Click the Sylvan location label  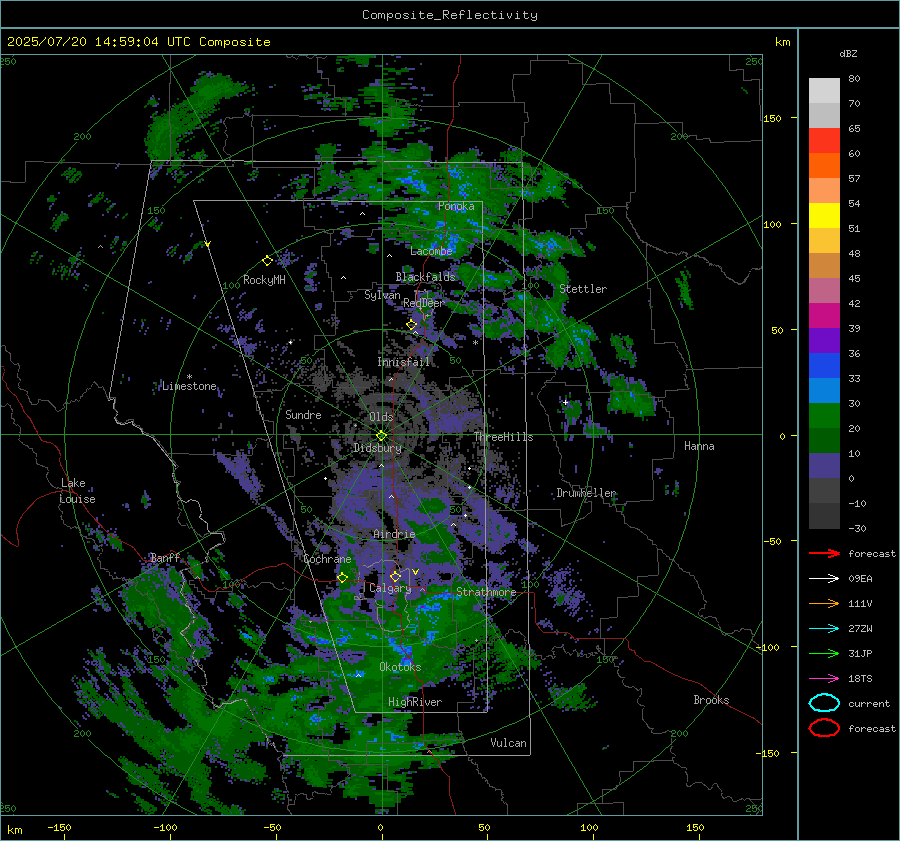pos(382,295)
